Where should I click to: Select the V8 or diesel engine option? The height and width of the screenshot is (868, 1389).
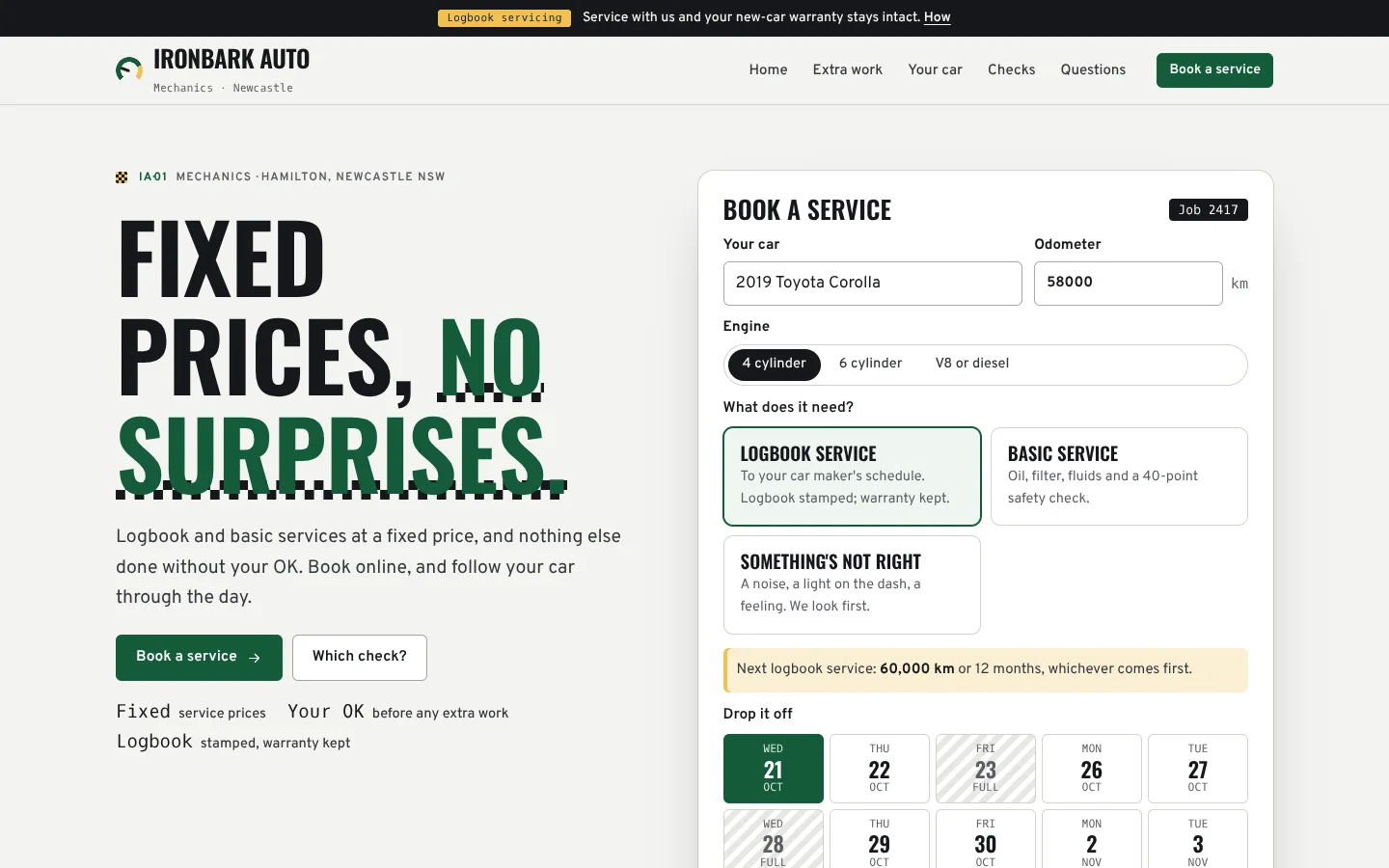click(971, 365)
